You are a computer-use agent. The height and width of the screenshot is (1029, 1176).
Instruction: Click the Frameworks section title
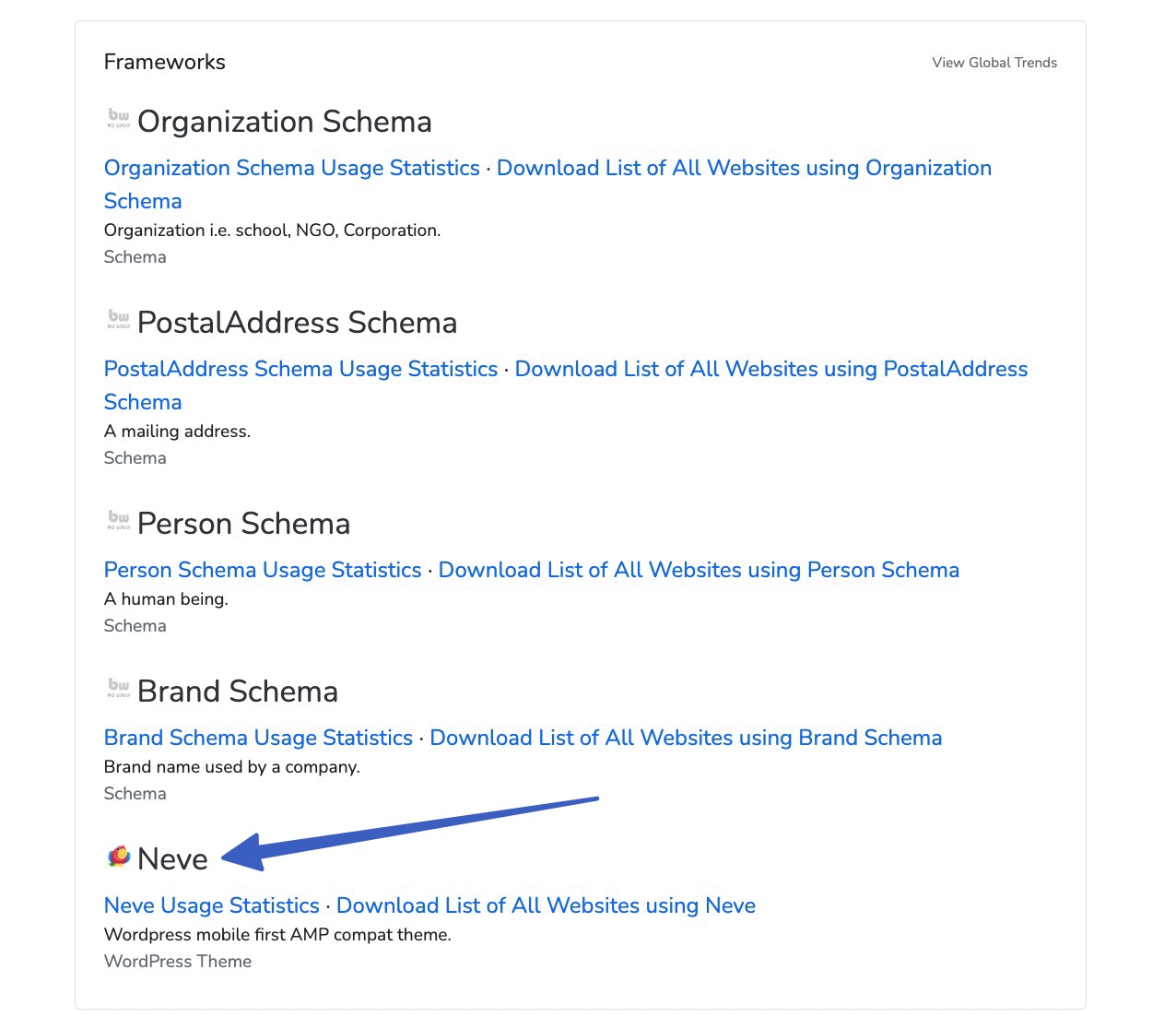coord(164,62)
